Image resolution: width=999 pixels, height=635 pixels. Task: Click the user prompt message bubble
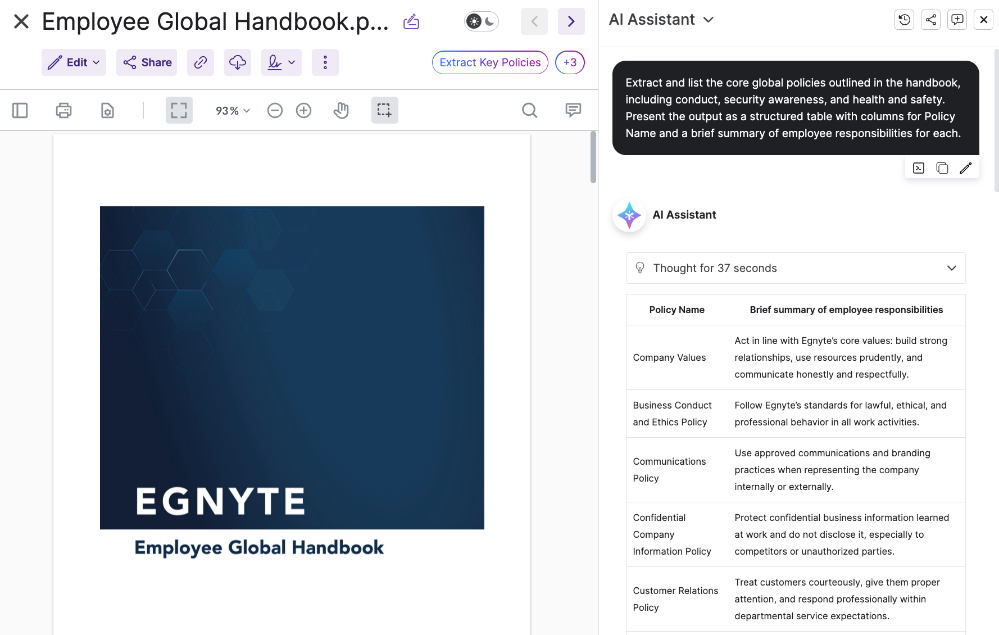[x=795, y=108]
